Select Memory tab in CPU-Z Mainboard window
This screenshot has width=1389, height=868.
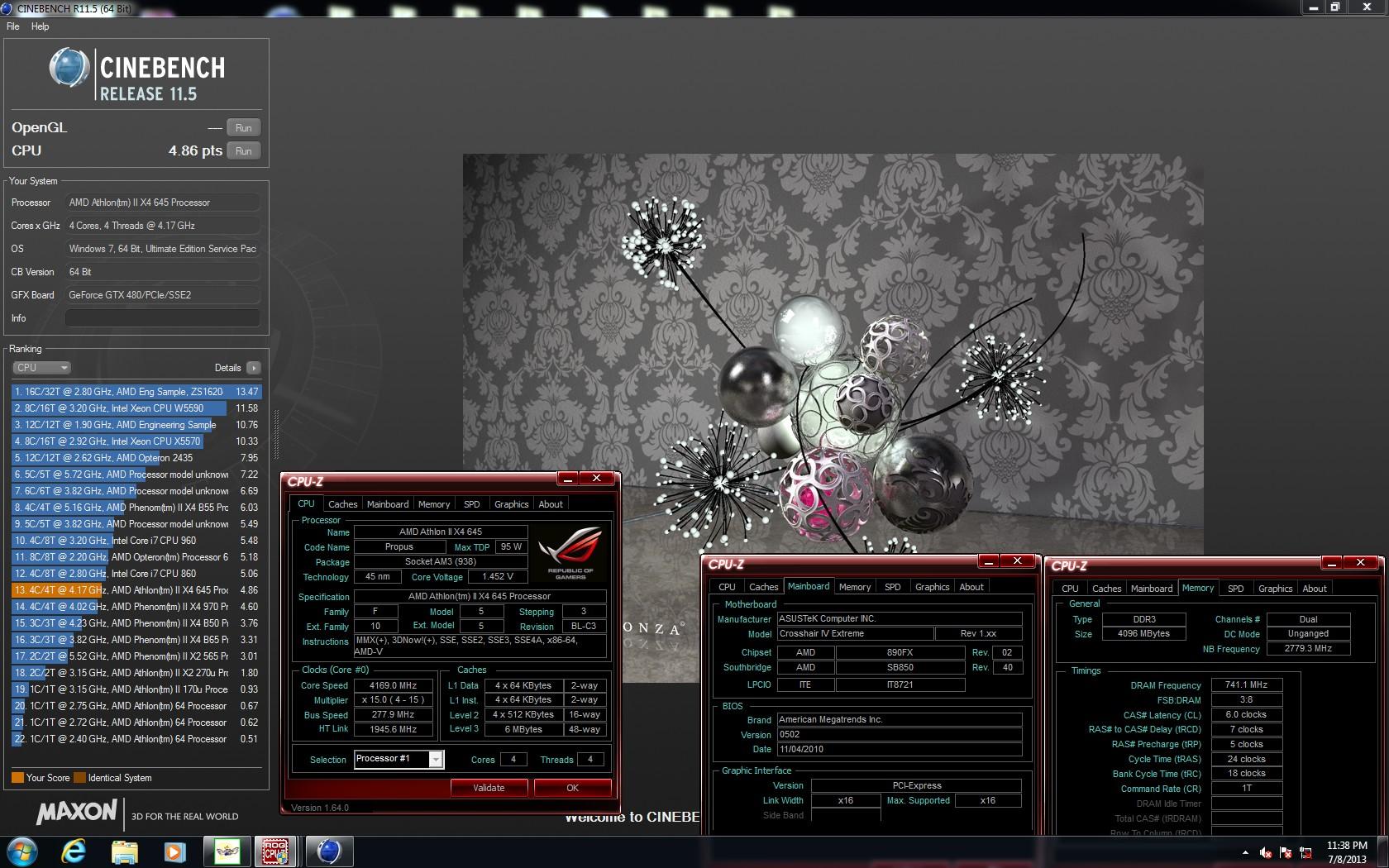(x=855, y=587)
